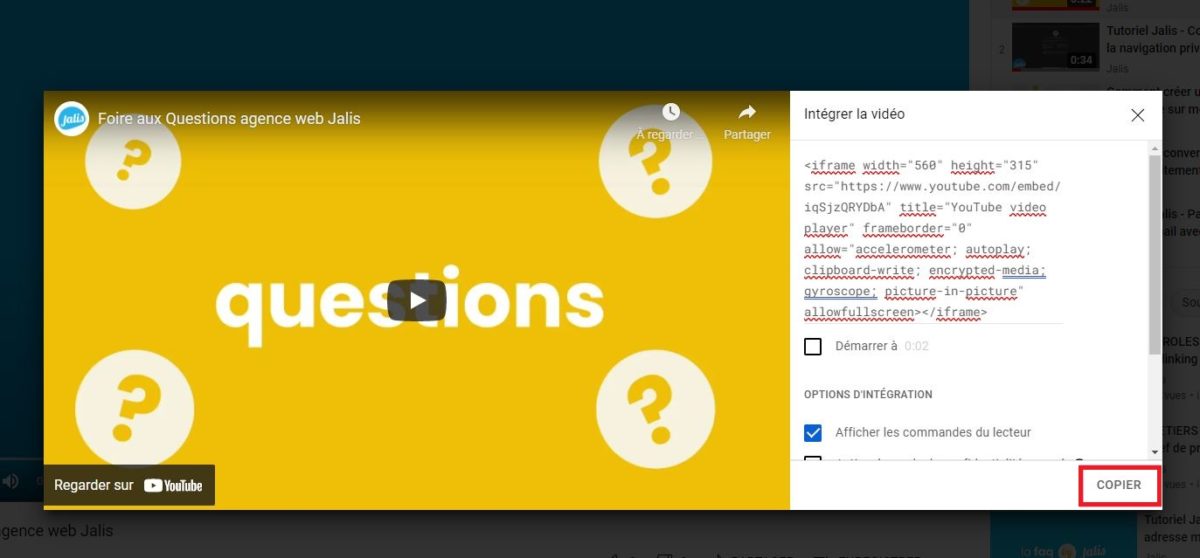Click the scrollbar down arrow in embed panel
This screenshot has height=558, width=1200.
pyautogui.click(x=1155, y=451)
